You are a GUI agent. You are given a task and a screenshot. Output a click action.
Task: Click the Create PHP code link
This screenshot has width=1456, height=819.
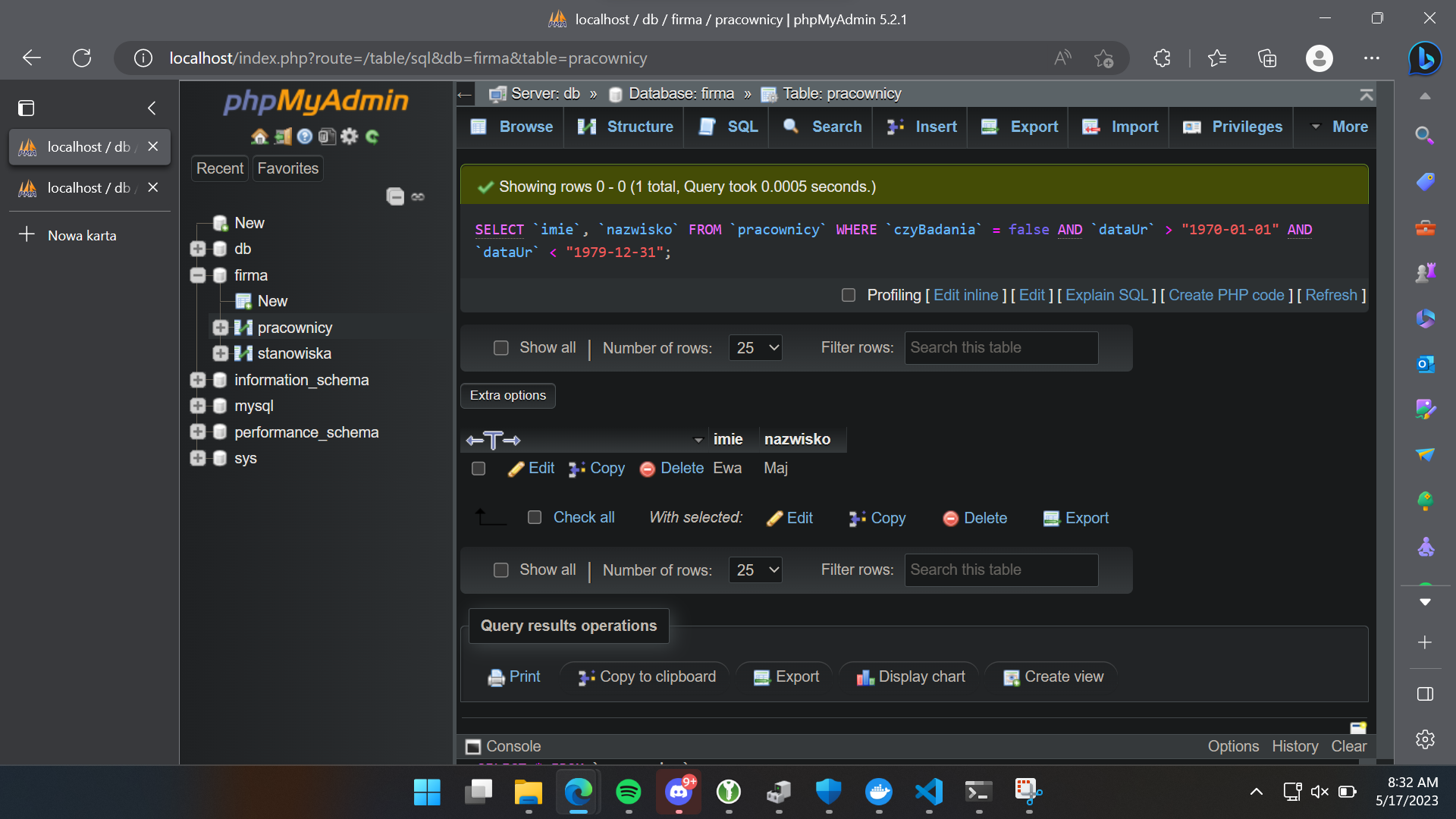[x=1226, y=295]
